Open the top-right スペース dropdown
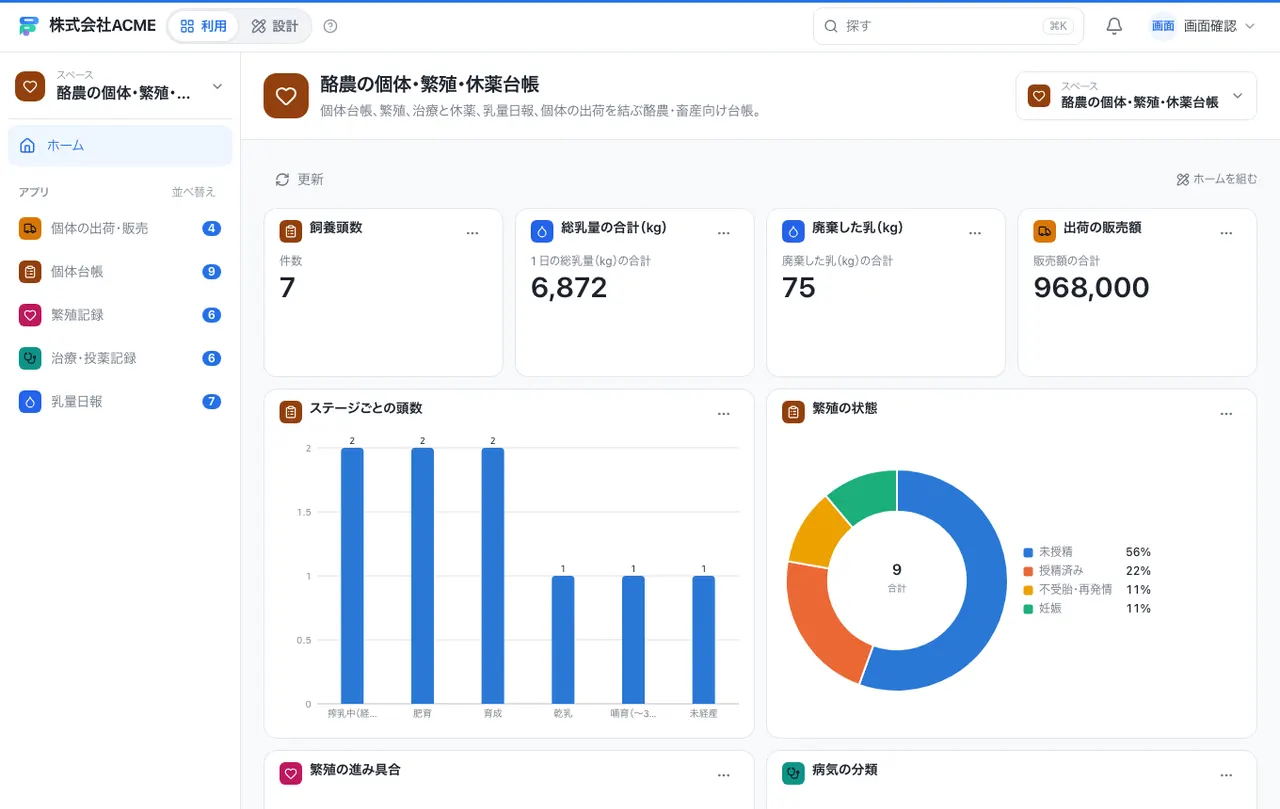The height and width of the screenshot is (809, 1280). tap(1136, 96)
